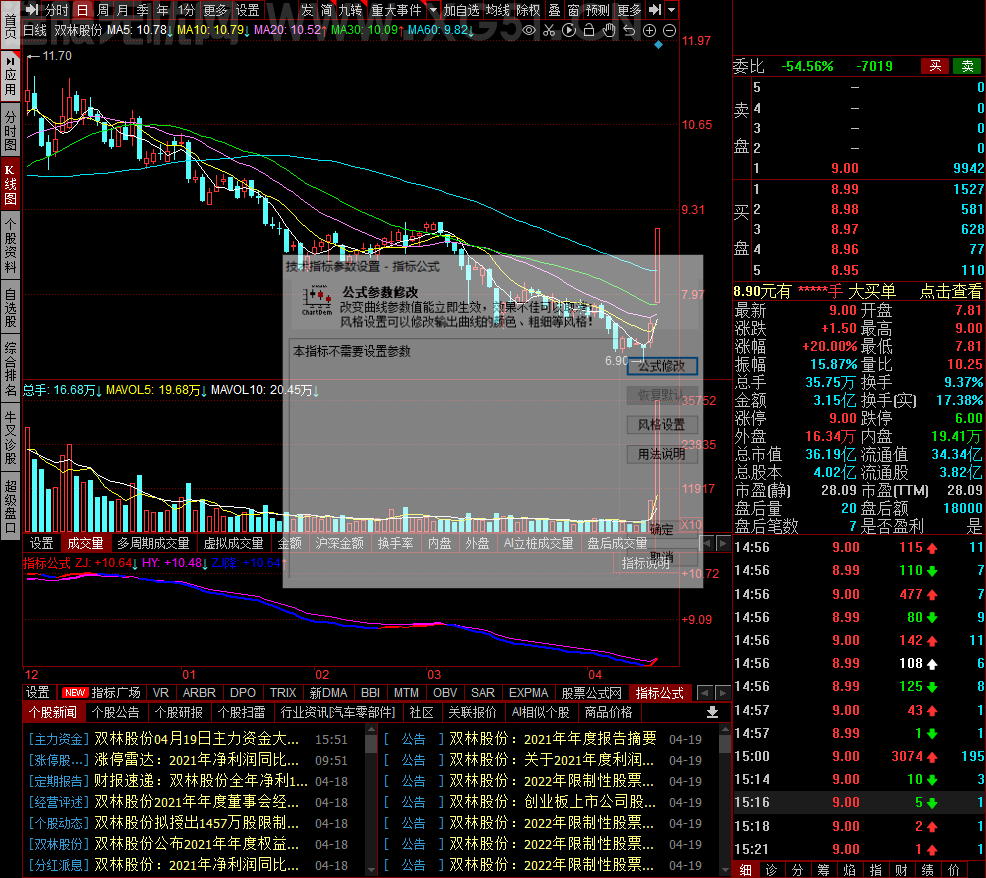This screenshot has width=986, height=878.
Task: Select the EXPMA indicator tab
Action: point(528,692)
